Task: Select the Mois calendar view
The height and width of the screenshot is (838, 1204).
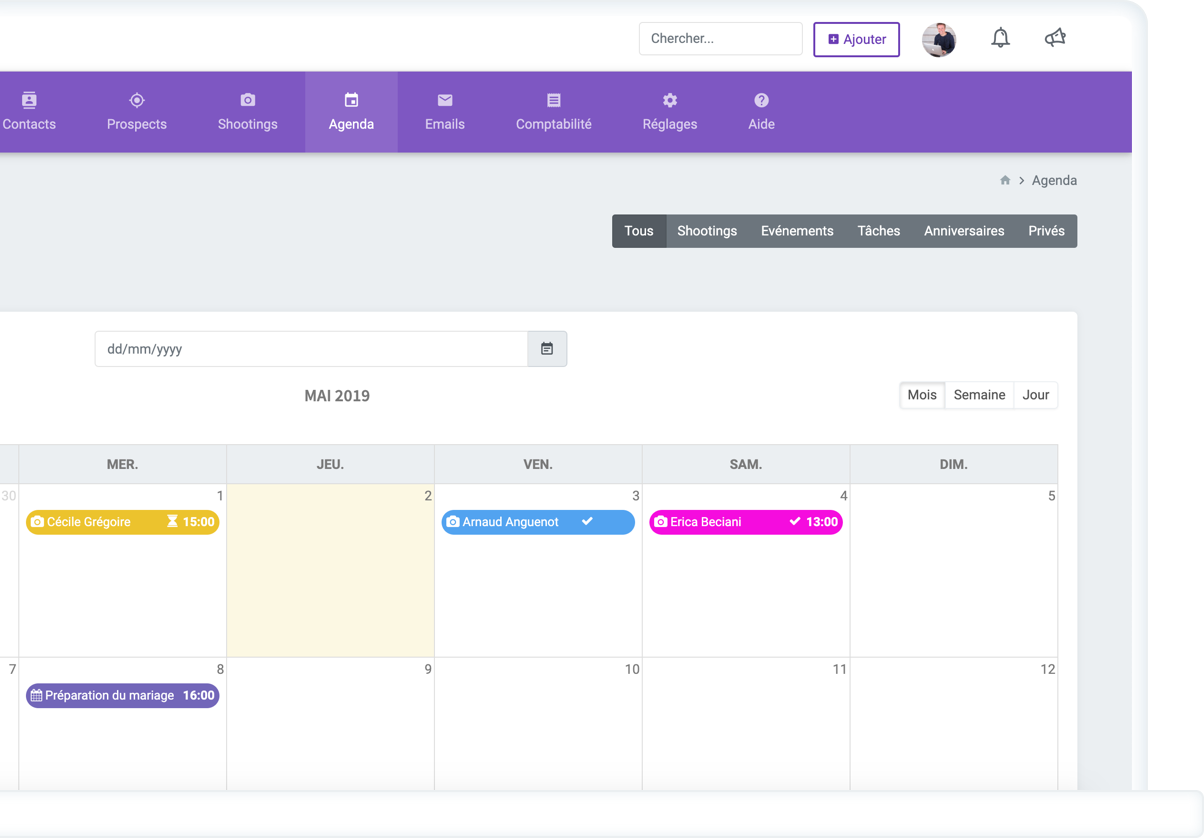Action: click(921, 395)
